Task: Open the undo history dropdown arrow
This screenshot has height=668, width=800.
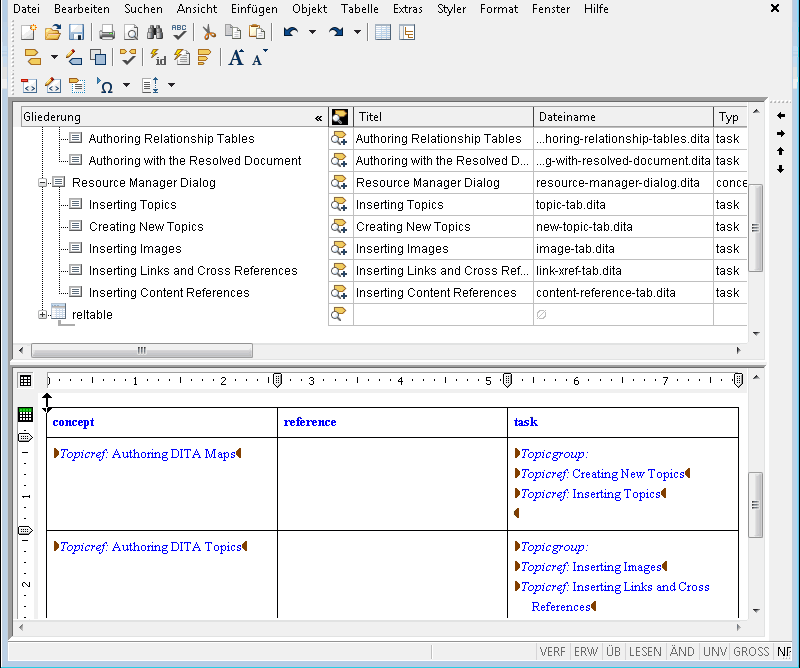Action: [312, 32]
